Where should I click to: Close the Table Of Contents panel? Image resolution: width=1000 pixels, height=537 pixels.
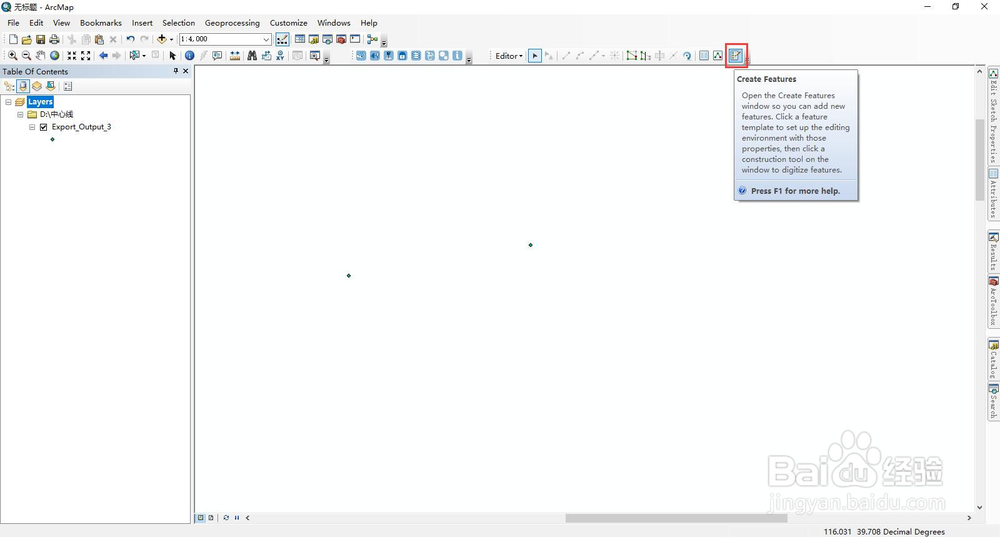click(x=186, y=71)
